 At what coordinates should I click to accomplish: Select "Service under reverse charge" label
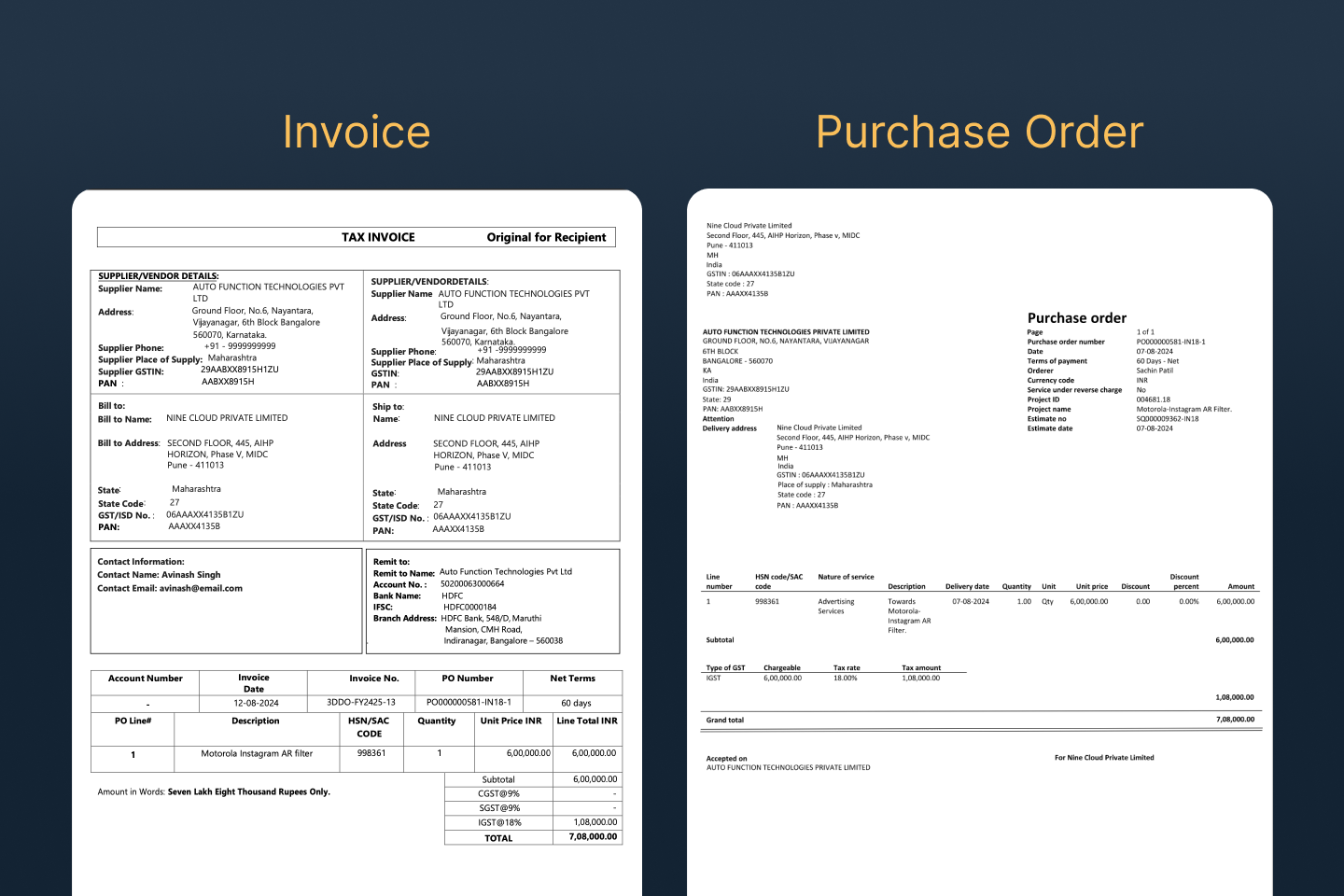click(x=1074, y=390)
